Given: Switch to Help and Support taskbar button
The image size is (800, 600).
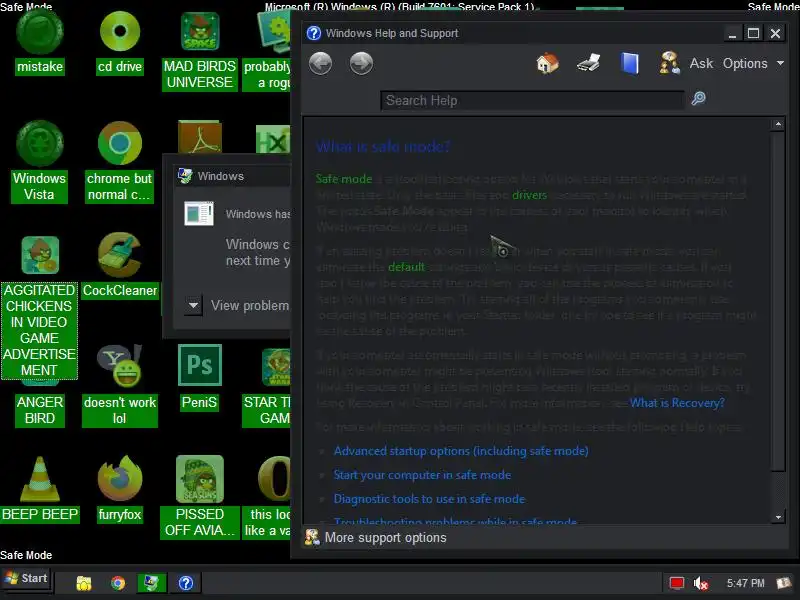Looking at the screenshot, I should tap(186, 583).
